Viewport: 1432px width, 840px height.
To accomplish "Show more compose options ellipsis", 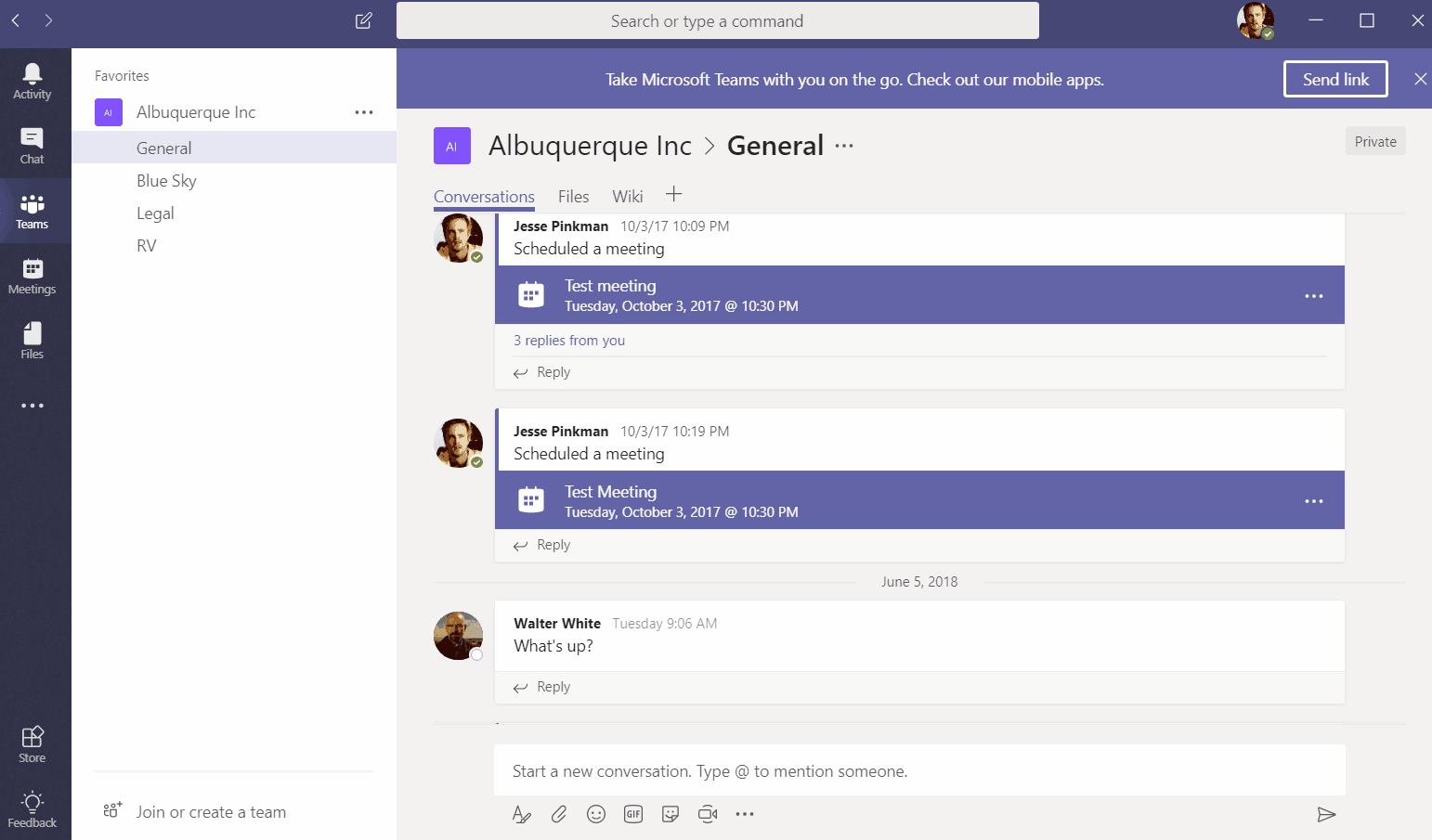I will 745,814.
